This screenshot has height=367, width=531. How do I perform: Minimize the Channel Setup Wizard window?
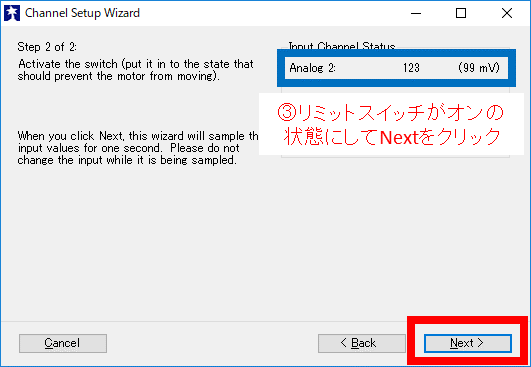pyautogui.click(x=416, y=13)
